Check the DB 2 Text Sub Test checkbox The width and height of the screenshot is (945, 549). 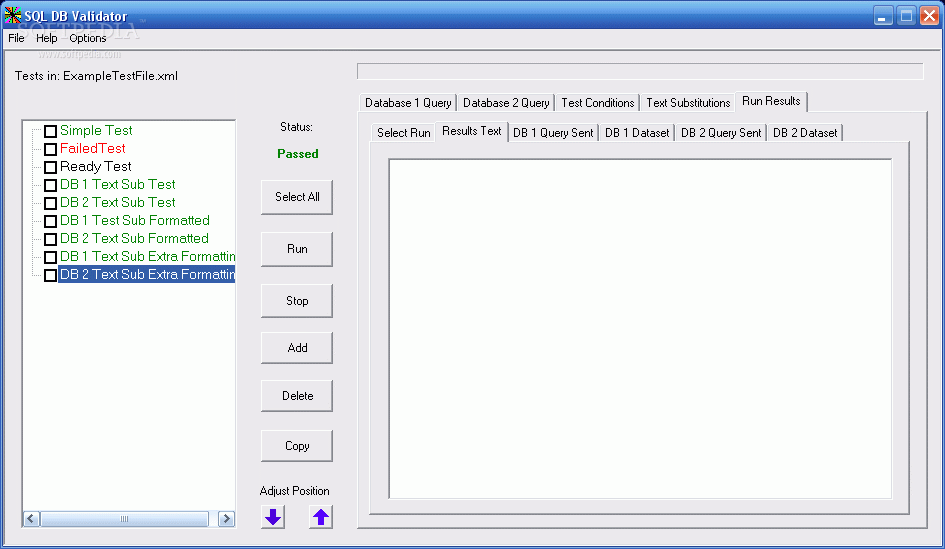51,203
